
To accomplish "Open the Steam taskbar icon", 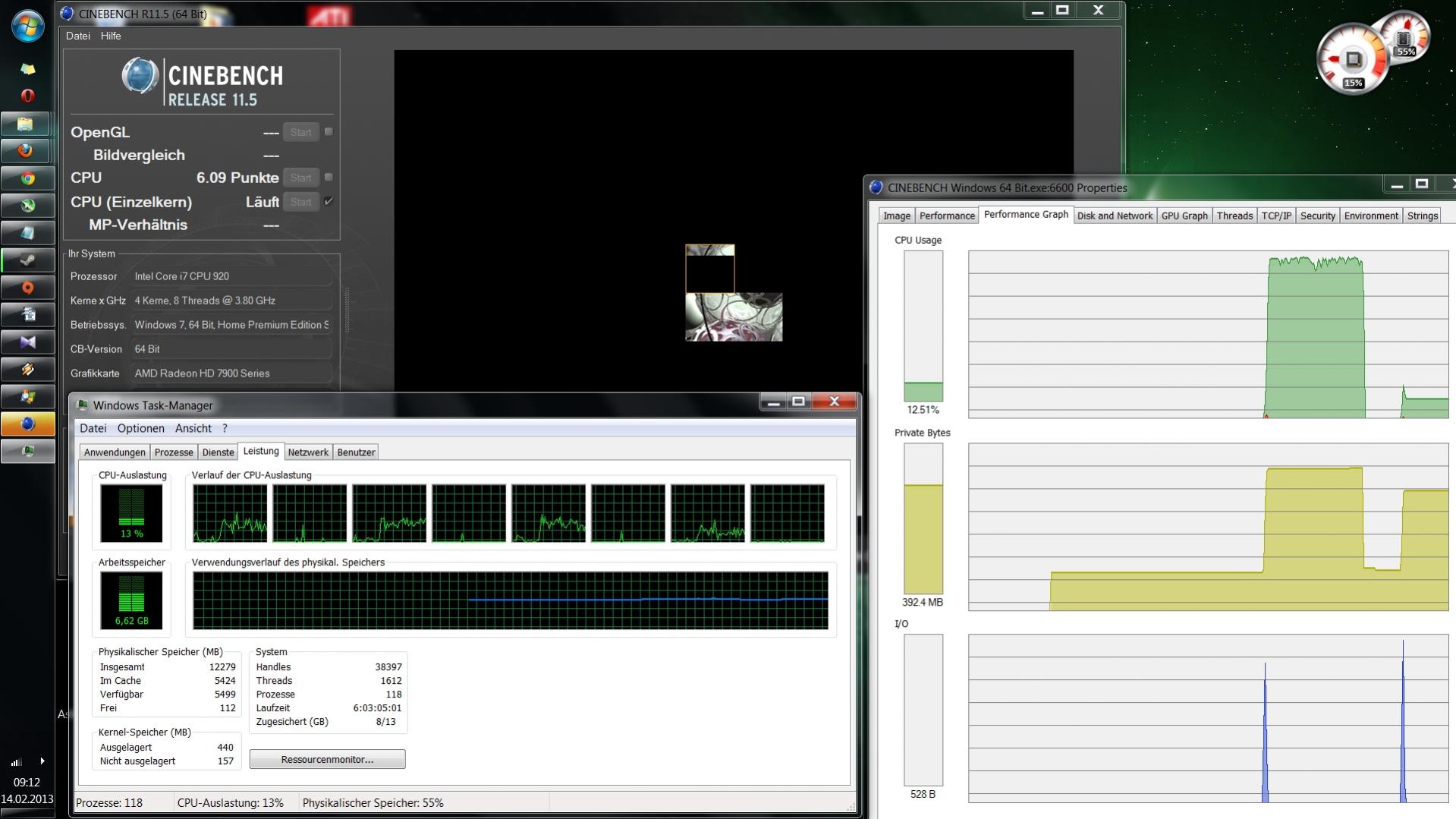I will (27, 260).
